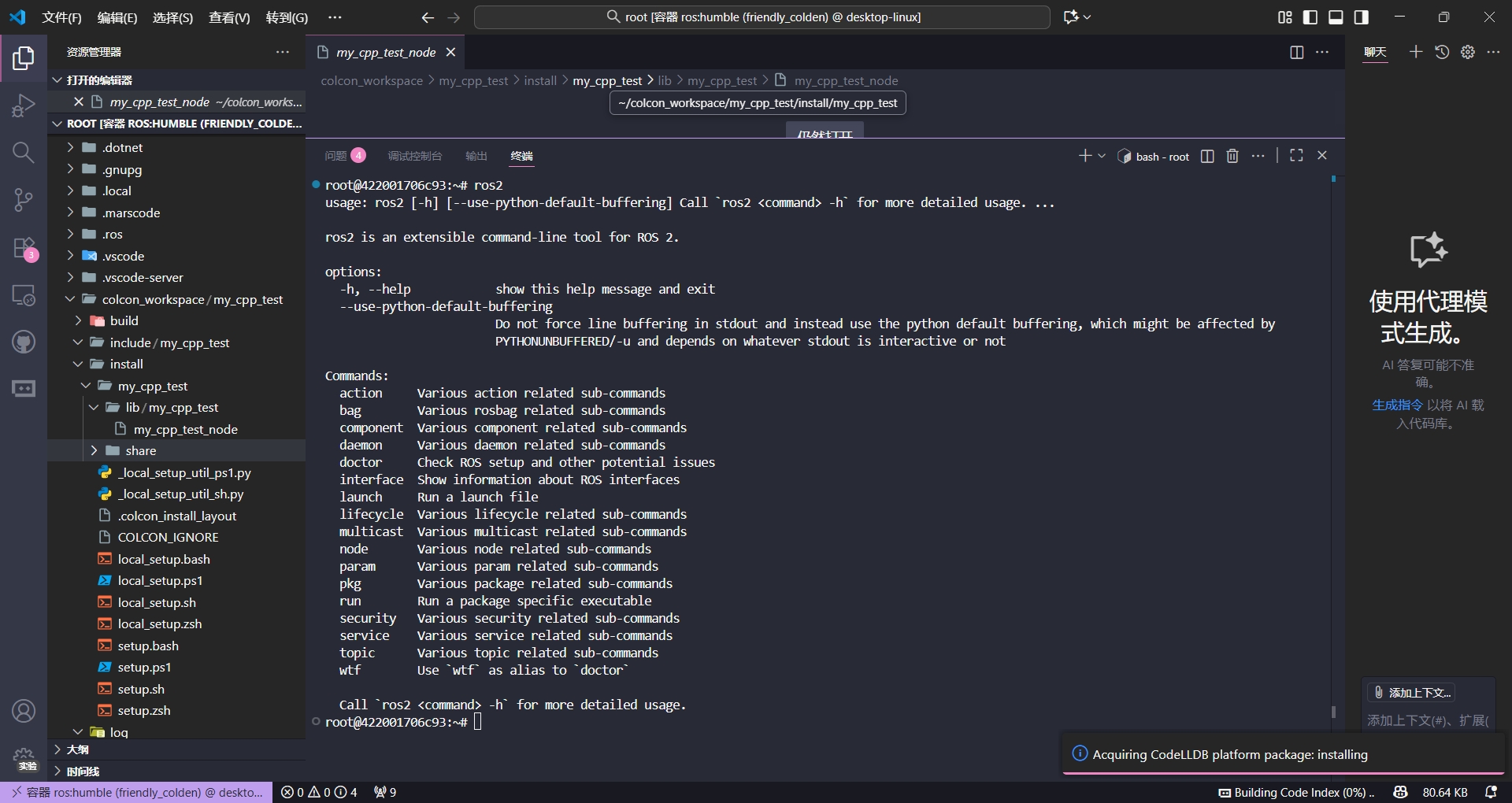
Task: Click the 生成指令 link
Action: [x=1397, y=405]
